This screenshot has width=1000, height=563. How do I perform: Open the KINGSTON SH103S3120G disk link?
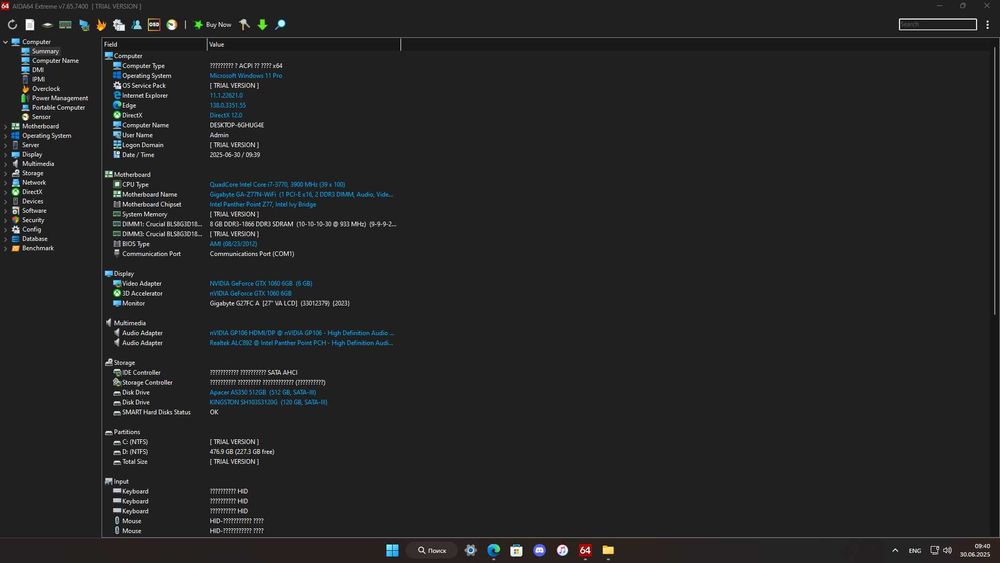pyautogui.click(x=268, y=402)
